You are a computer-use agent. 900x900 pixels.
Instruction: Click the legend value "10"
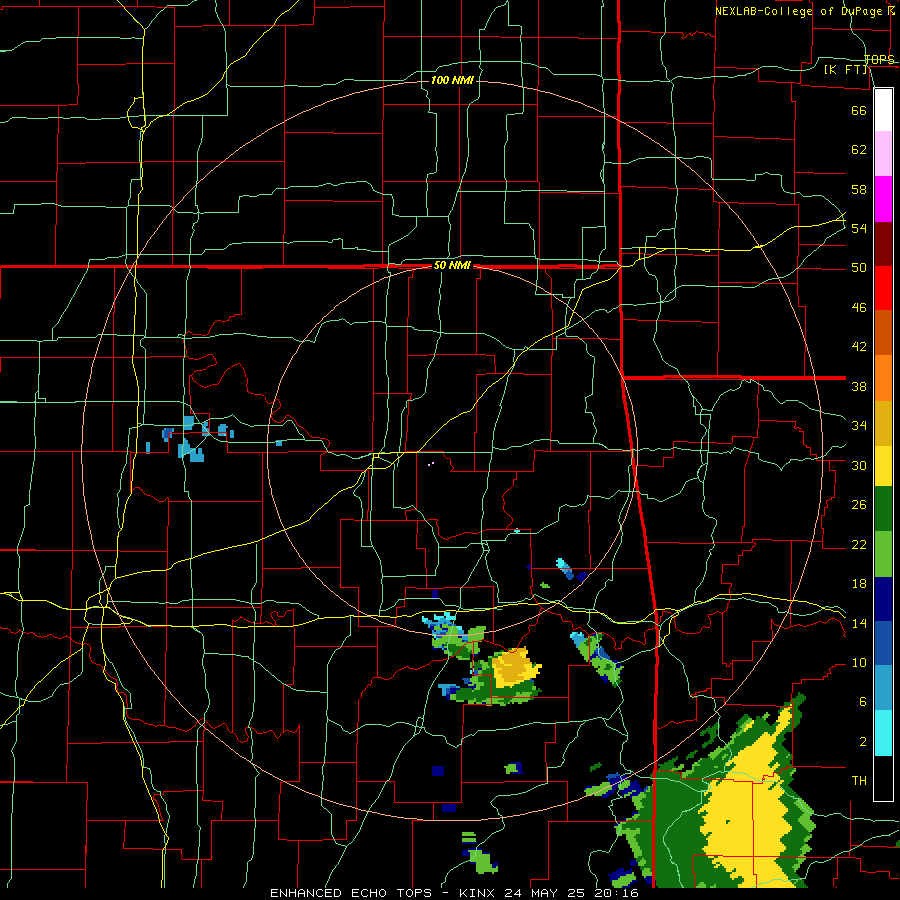pyautogui.click(x=859, y=663)
